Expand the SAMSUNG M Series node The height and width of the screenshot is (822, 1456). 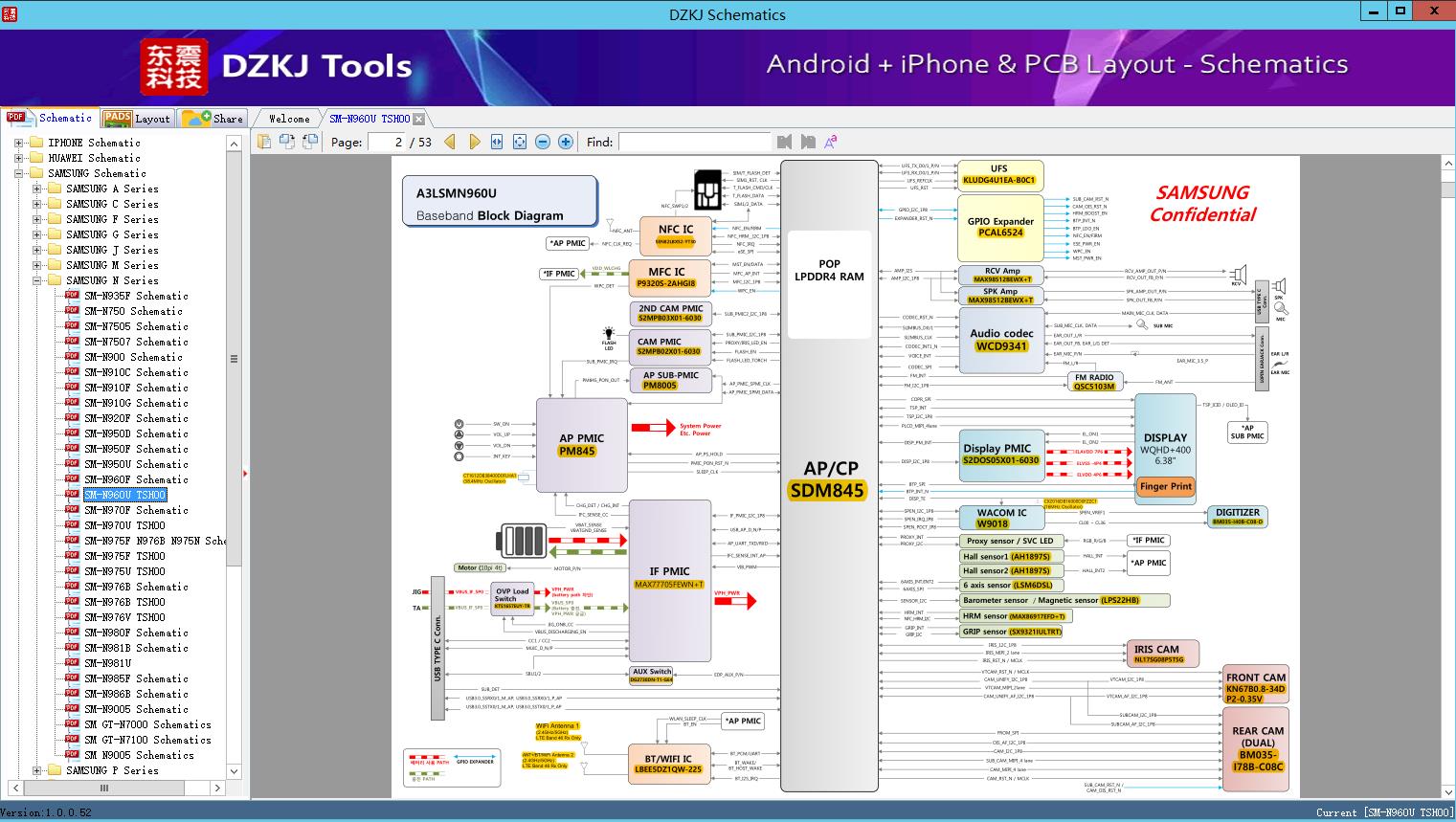click(36, 265)
